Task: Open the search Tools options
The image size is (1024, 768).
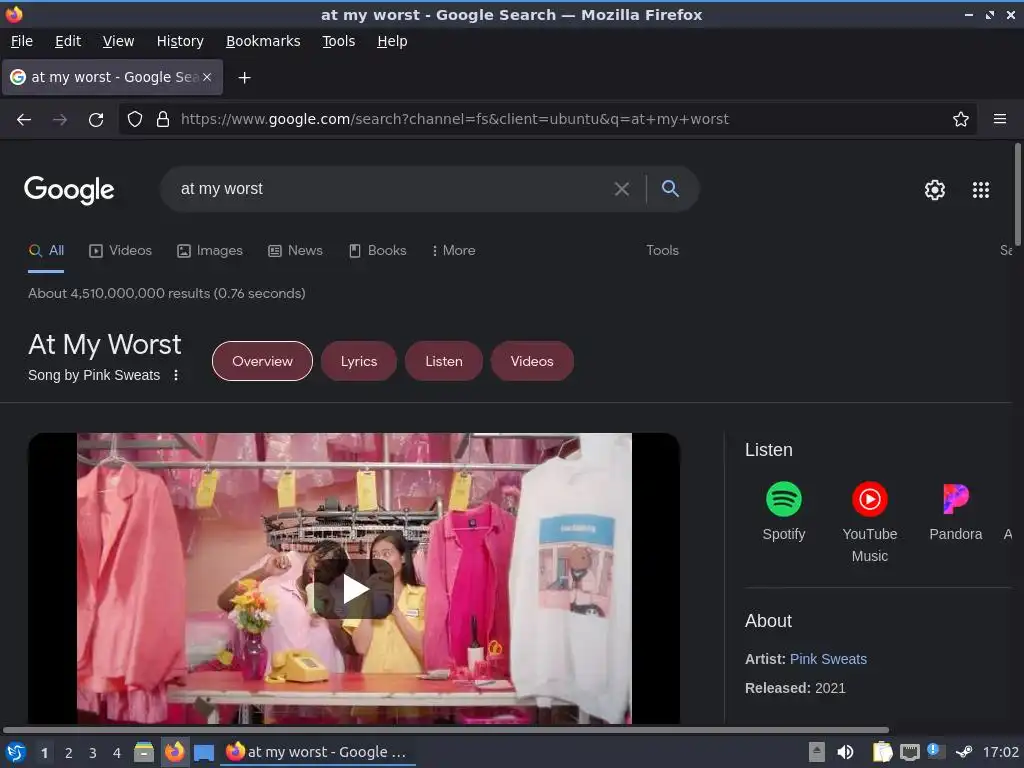Action: (x=662, y=251)
